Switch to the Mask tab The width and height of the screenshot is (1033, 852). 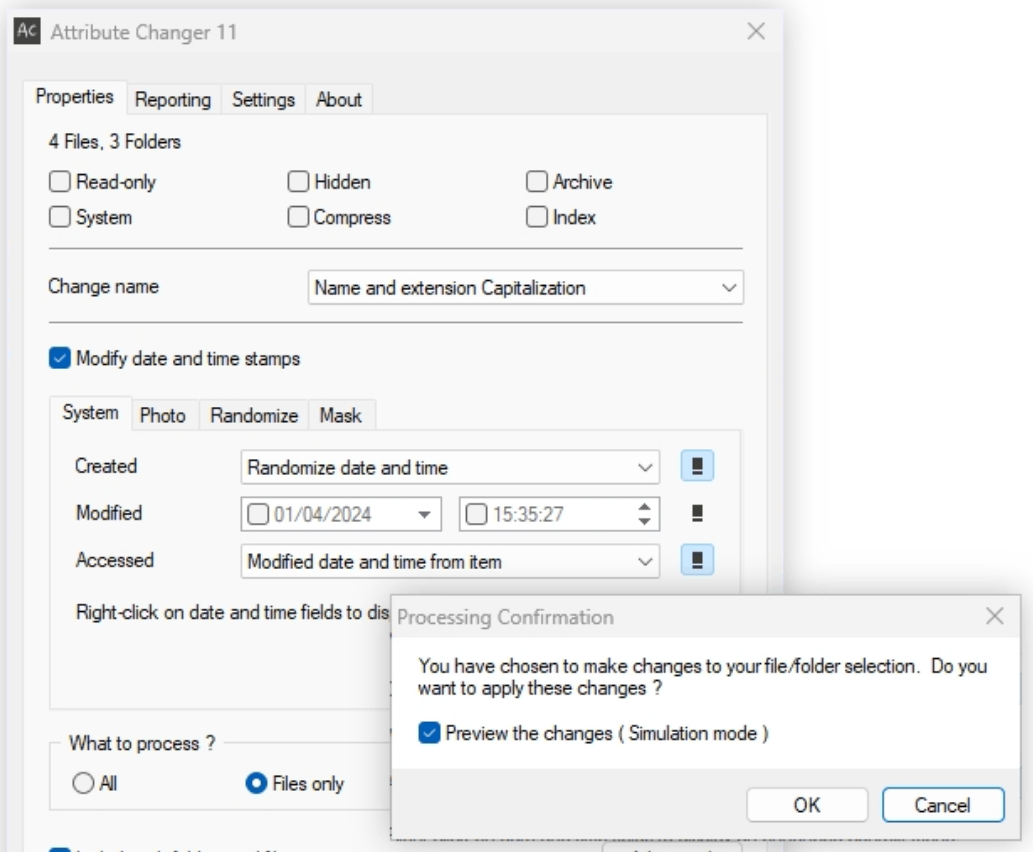341,415
